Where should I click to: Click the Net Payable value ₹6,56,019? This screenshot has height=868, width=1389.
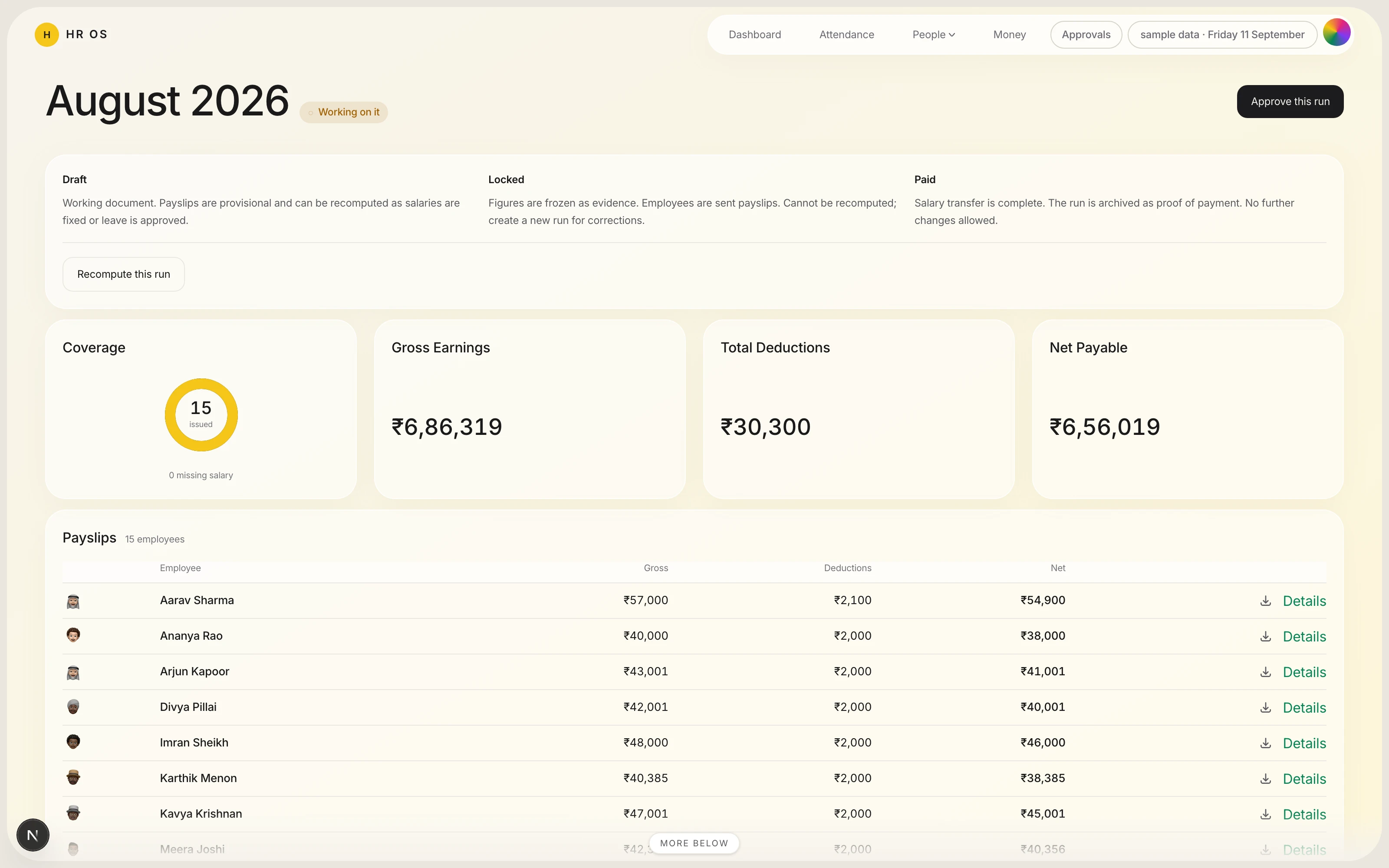click(x=1104, y=427)
